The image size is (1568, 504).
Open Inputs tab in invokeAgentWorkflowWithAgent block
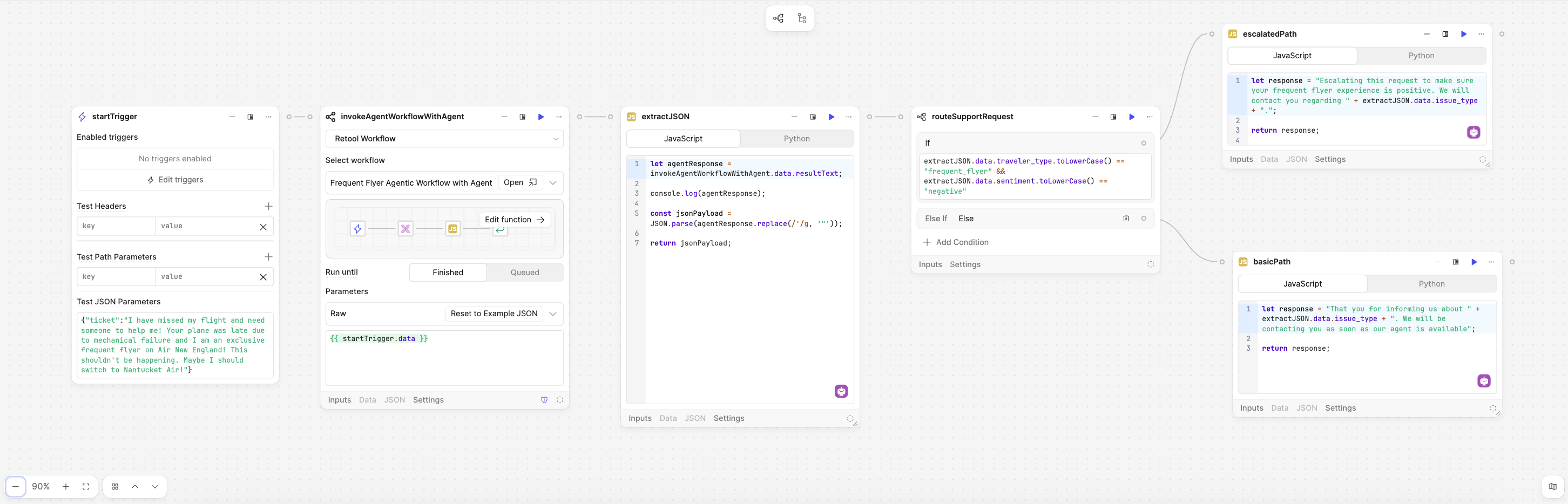click(x=339, y=400)
